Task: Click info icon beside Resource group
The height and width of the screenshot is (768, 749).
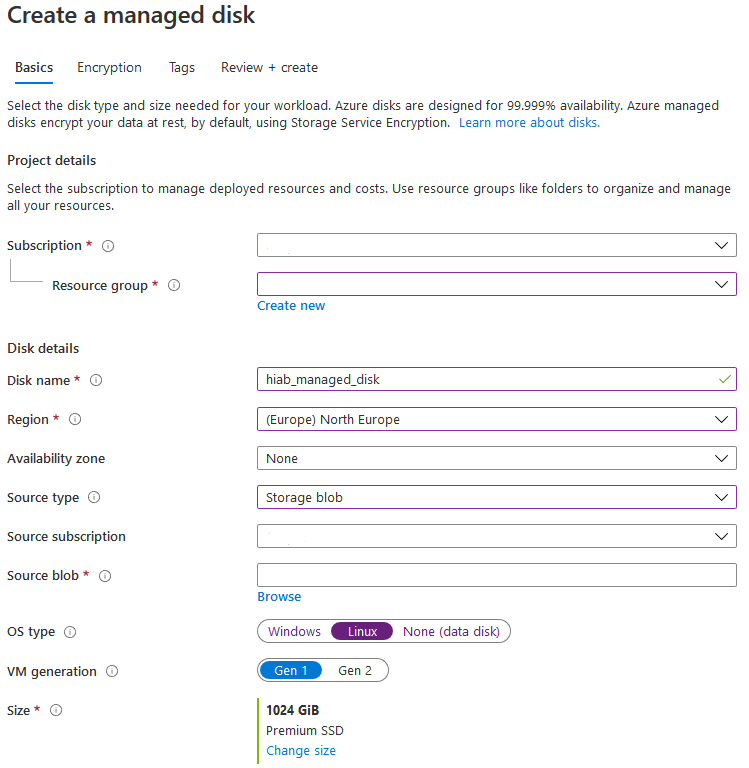Action: click(174, 286)
